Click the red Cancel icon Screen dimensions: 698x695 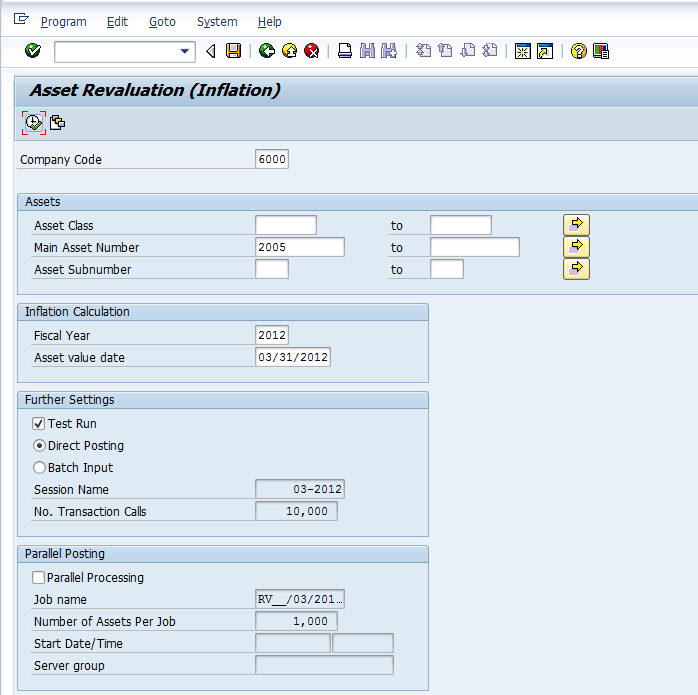pos(312,51)
